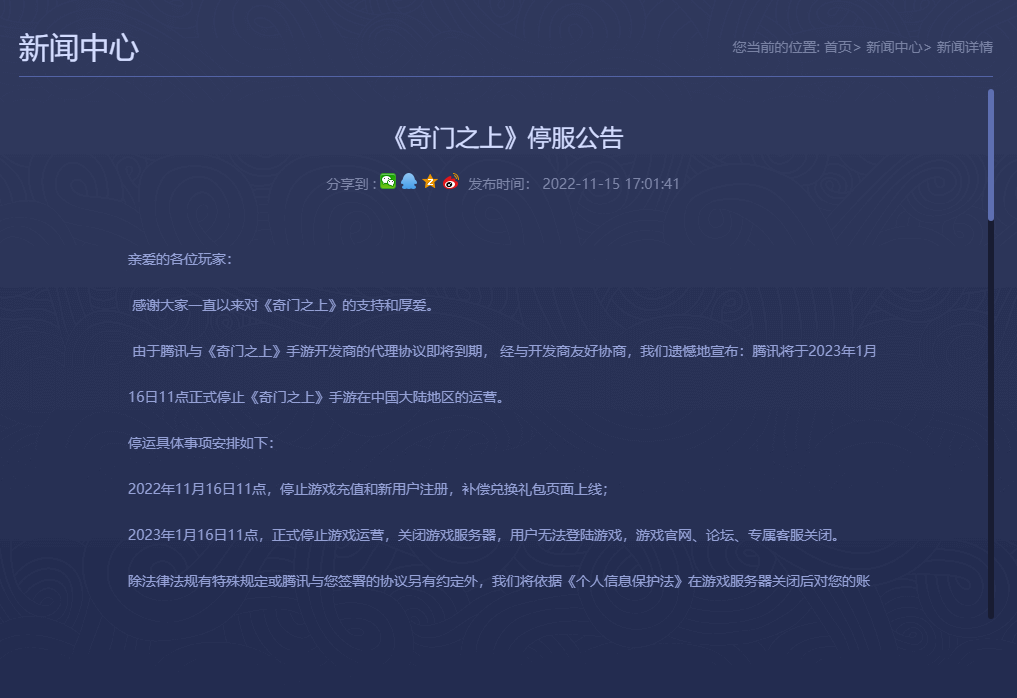The height and width of the screenshot is (698, 1017).
Task: Click the publish time 2022-11-15 17:01:41
Action: pyautogui.click(x=610, y=183)
